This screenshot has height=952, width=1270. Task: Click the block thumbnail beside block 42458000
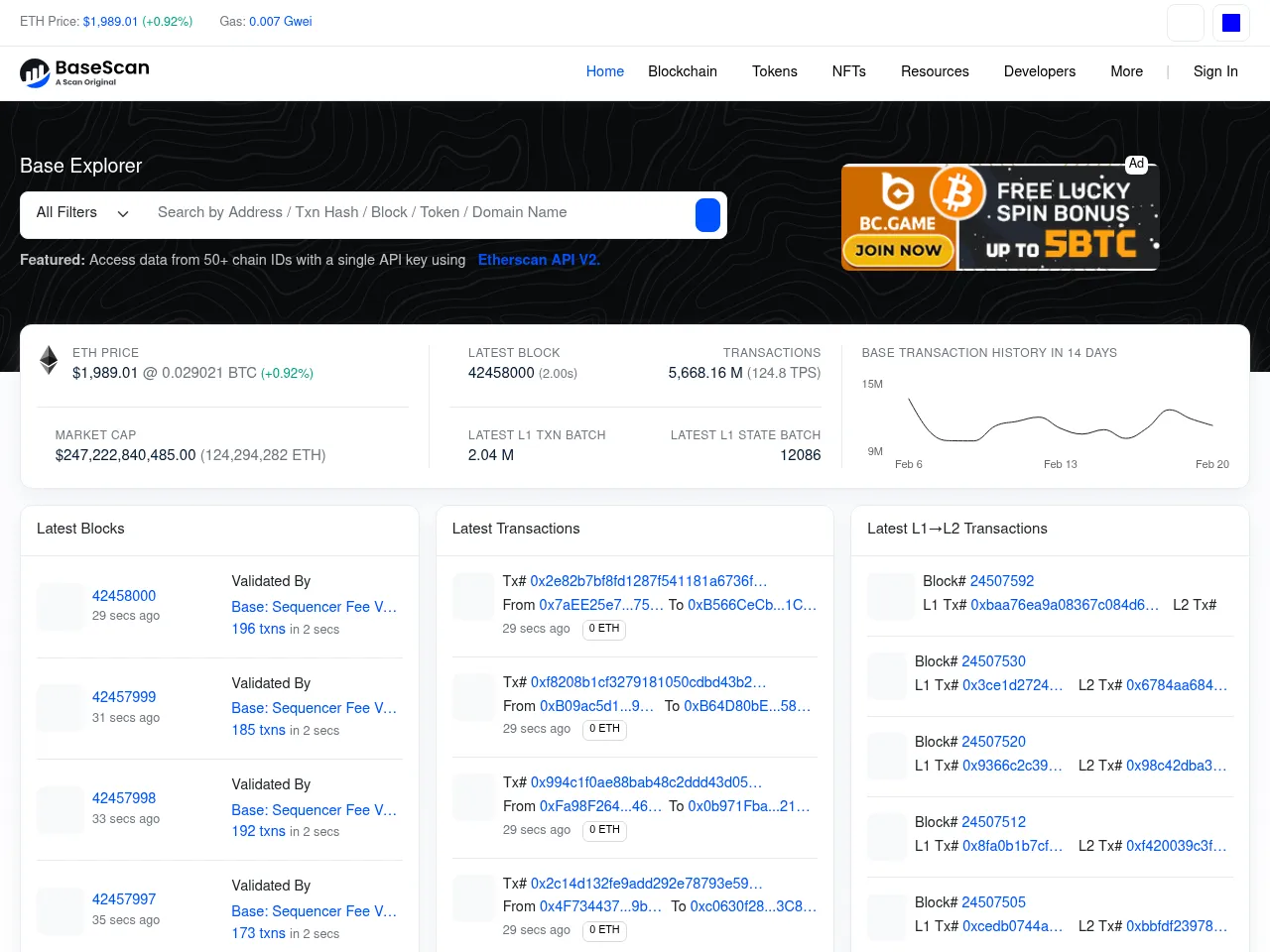[60, 606]
